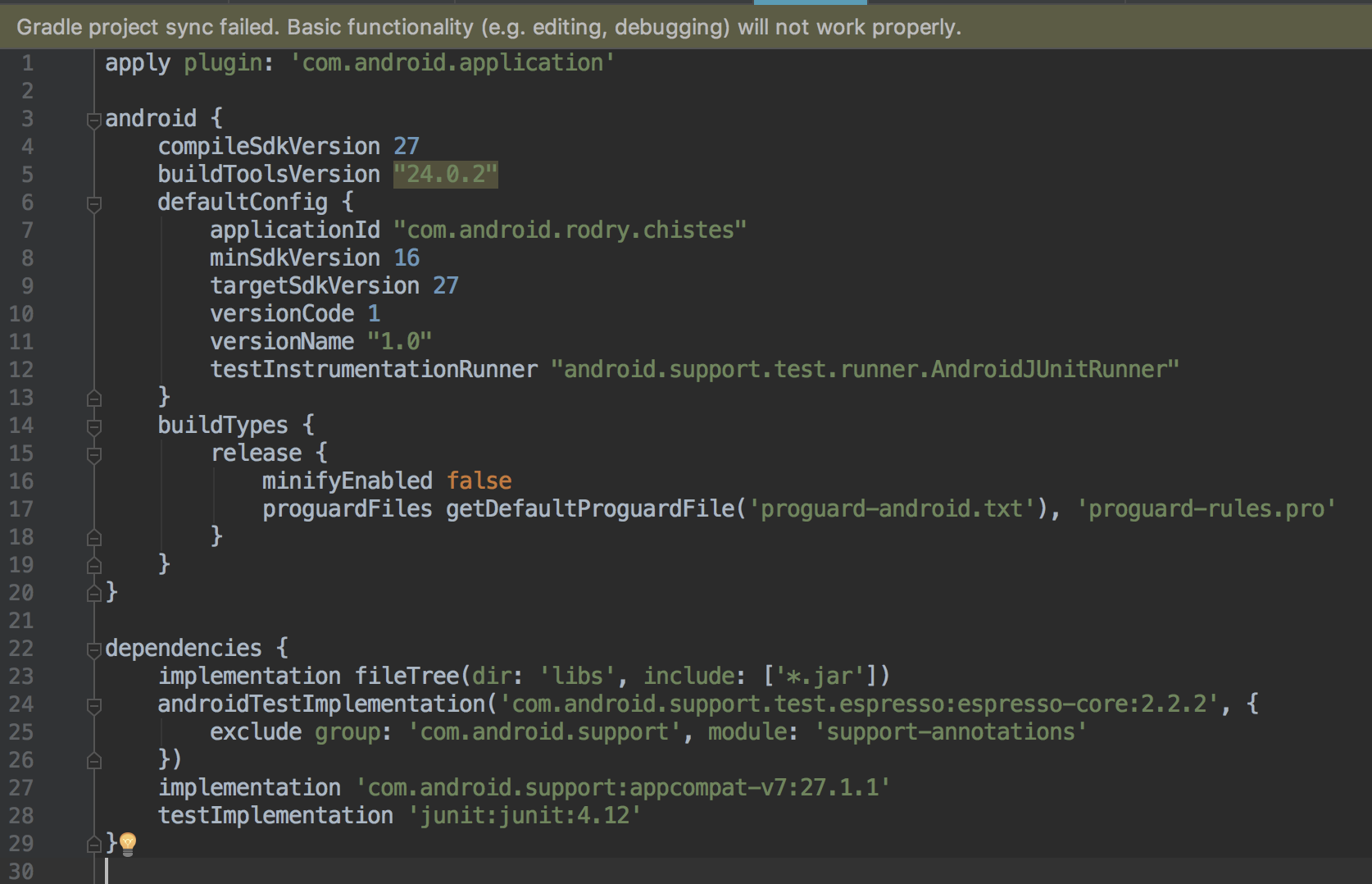The image size is (1372, 884).
Task: Click "com.android.rodry.chistes" applicationId string
Action: (570, 230)
